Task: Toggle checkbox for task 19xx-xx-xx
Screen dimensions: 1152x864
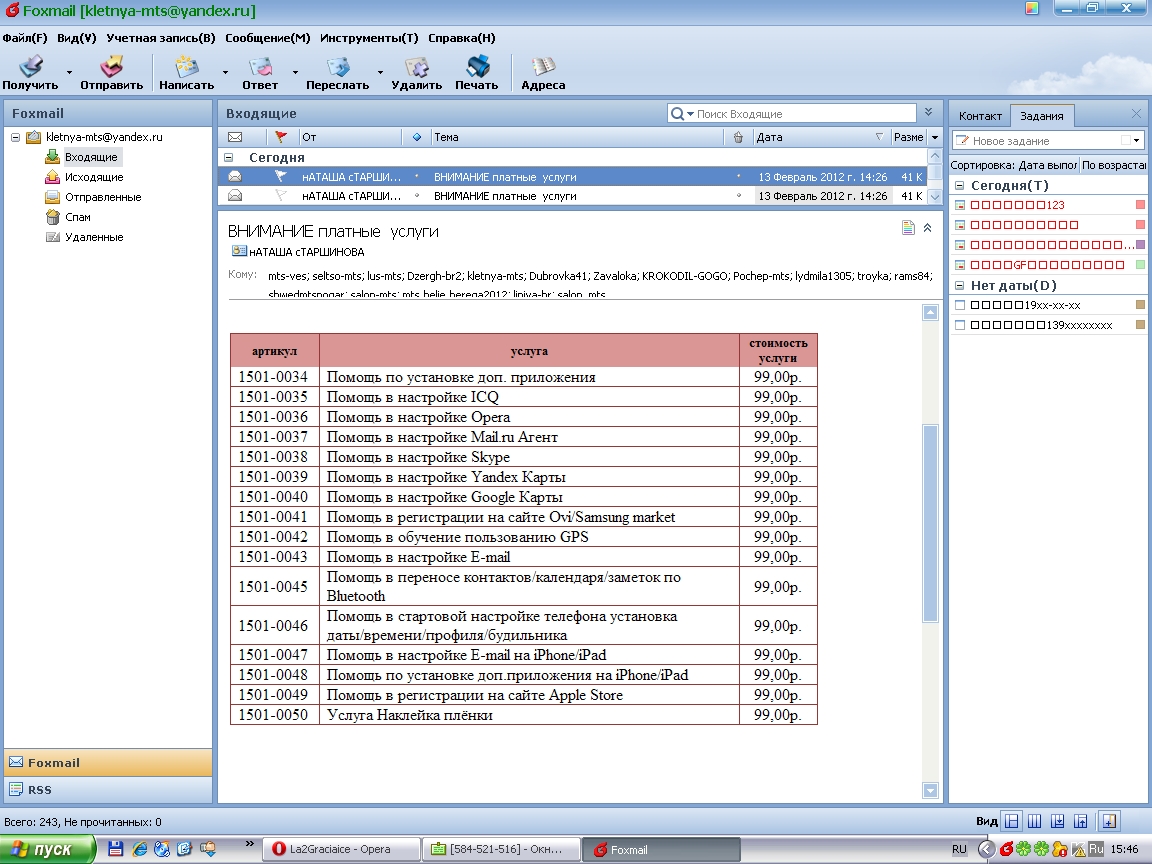Action: click(x=960, y=305)
